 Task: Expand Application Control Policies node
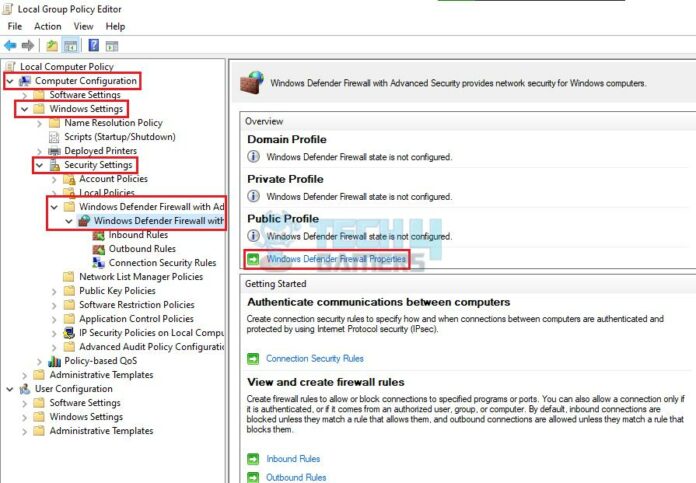click(54, 319)
